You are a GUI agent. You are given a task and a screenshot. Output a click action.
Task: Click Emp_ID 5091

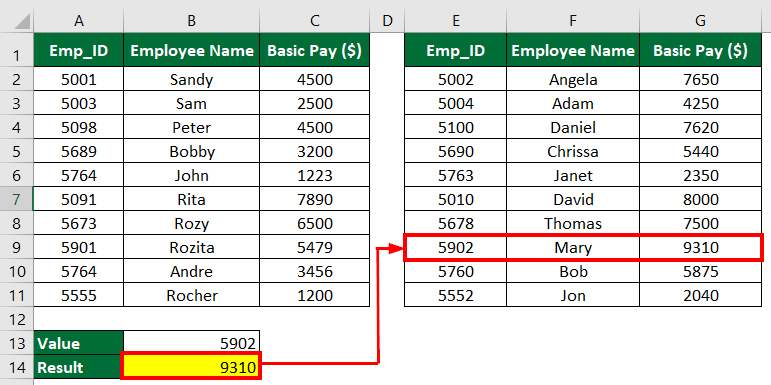point(79,200)
